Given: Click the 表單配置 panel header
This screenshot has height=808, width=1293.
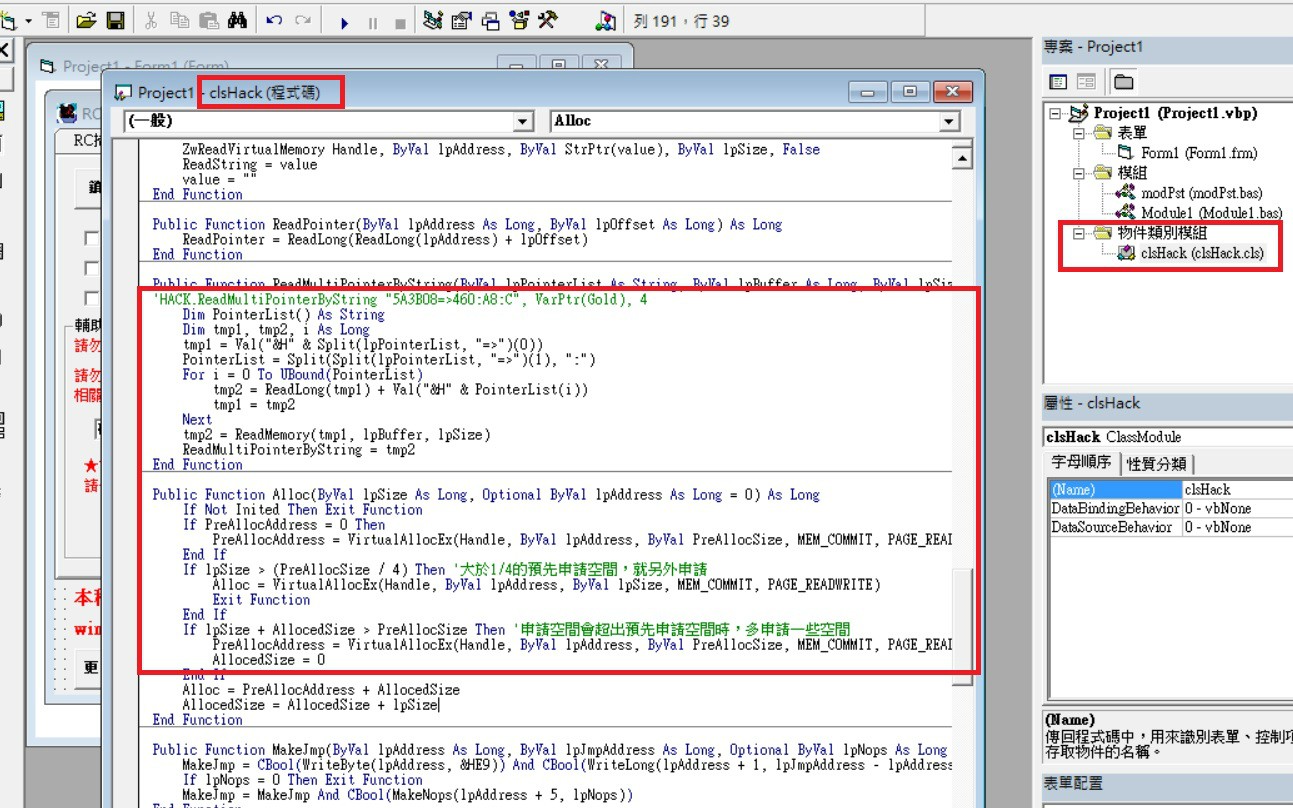Looking at the screenshot, I should tap(1167, 783).
